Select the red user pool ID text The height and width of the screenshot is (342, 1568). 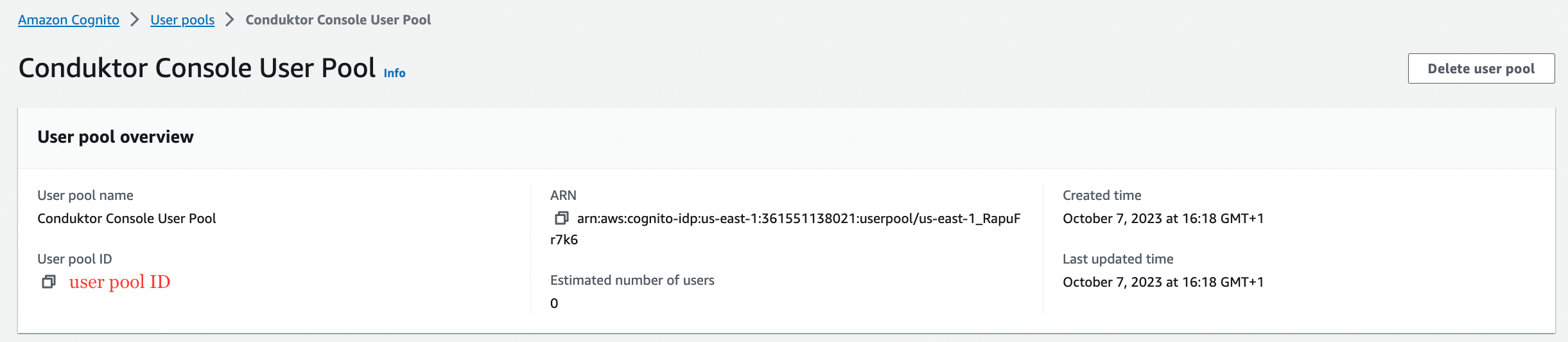119,282
